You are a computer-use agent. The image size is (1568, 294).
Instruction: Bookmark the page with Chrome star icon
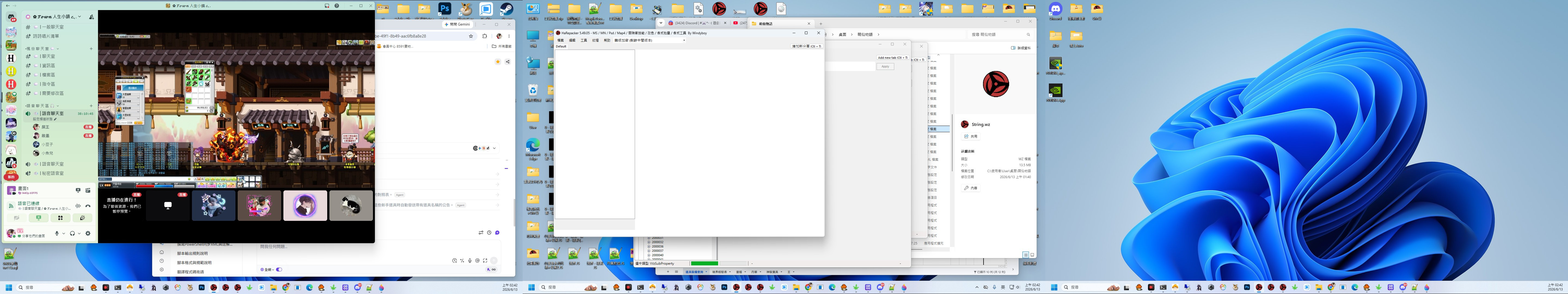[471, 36]
